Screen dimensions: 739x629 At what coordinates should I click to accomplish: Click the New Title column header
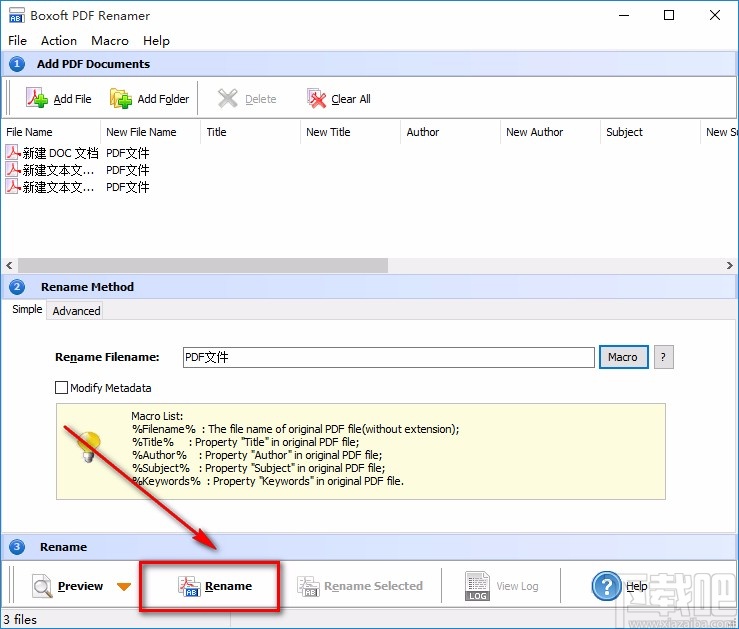(350, 132)
